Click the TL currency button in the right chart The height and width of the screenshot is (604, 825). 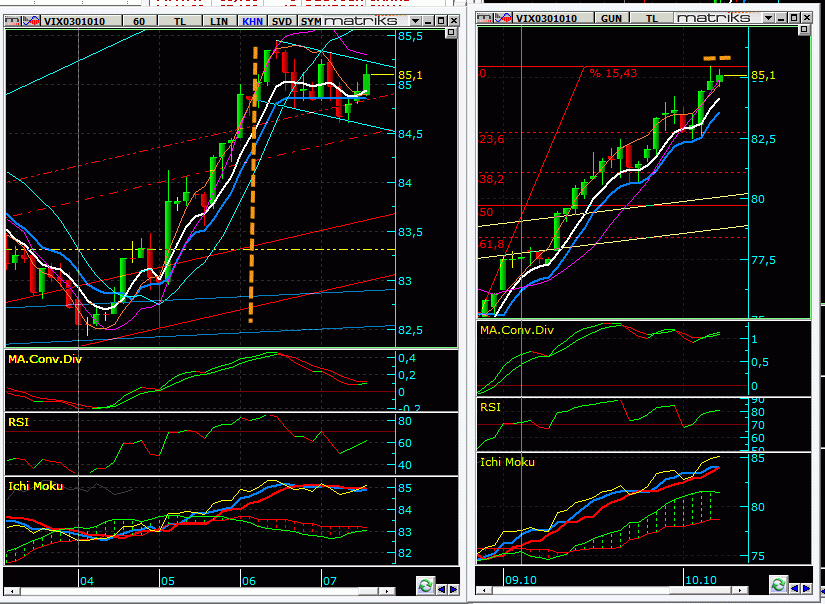pyautogui.click(x=650, y=18)
